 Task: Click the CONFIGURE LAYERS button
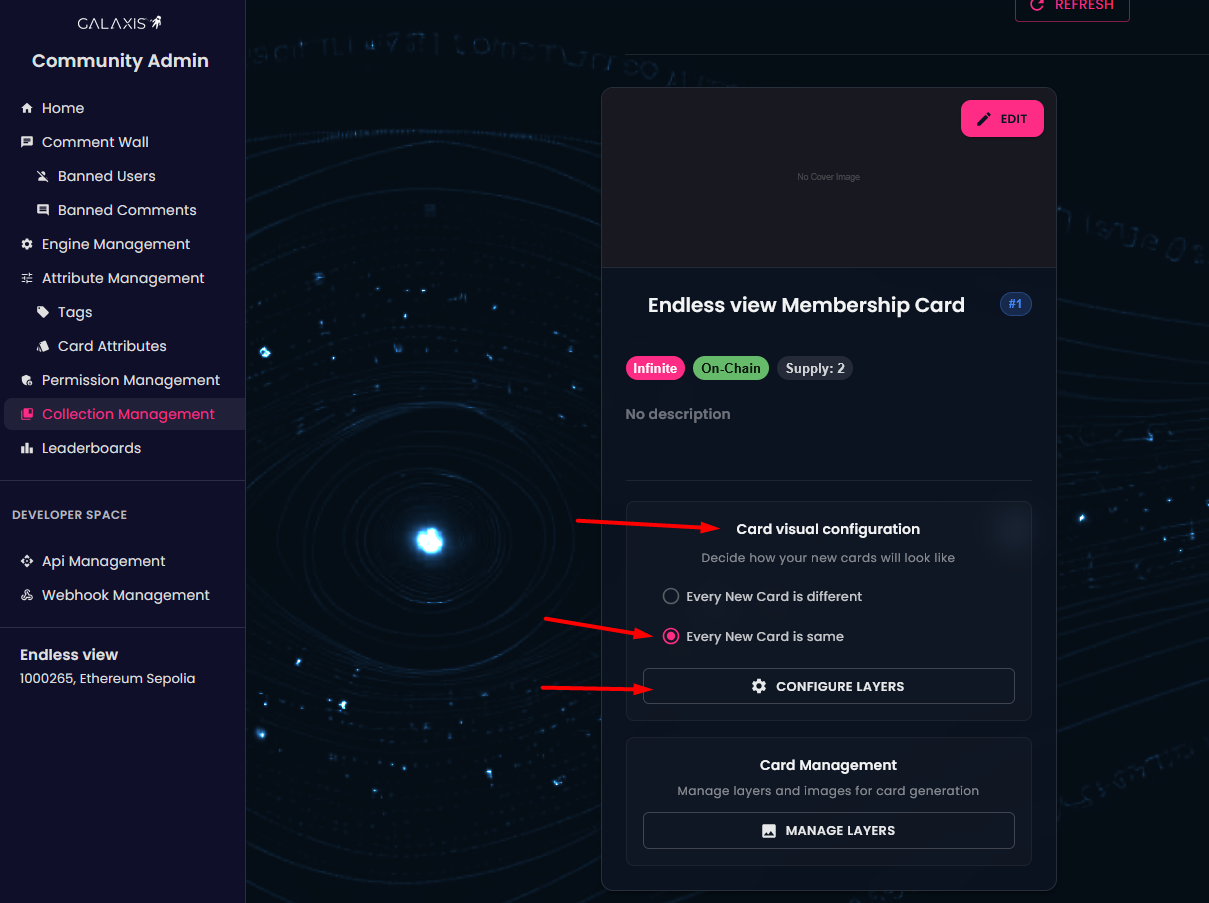click(x=828, y=686)
